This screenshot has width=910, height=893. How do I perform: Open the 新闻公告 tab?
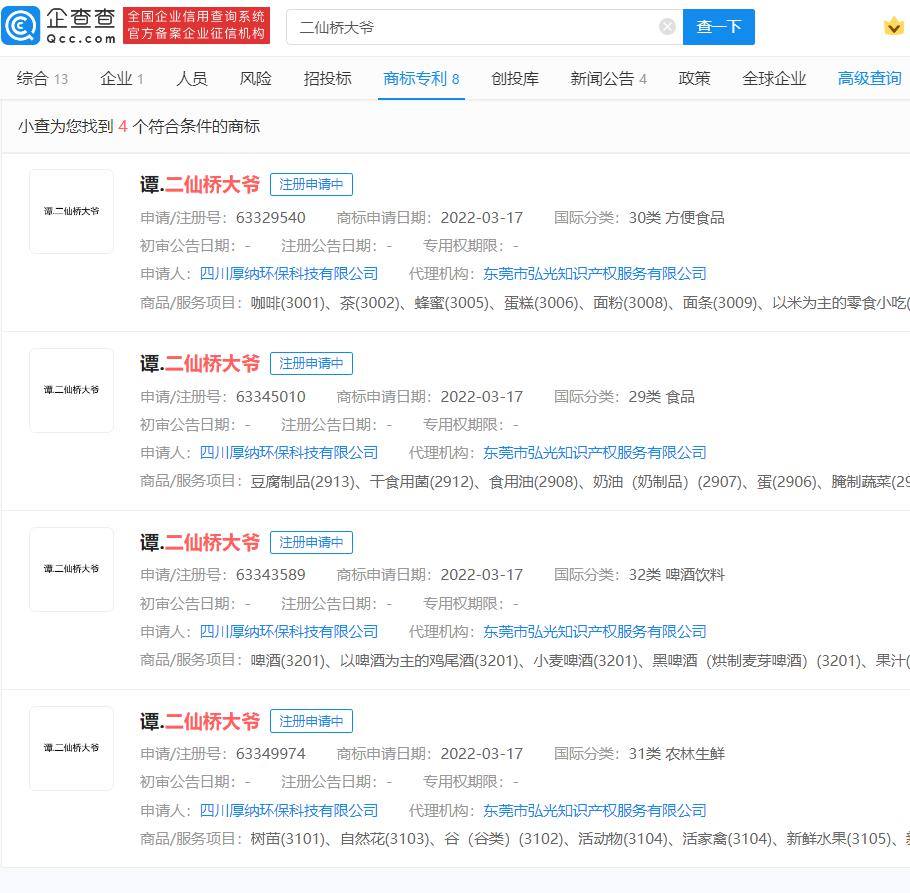click(608, 78)
